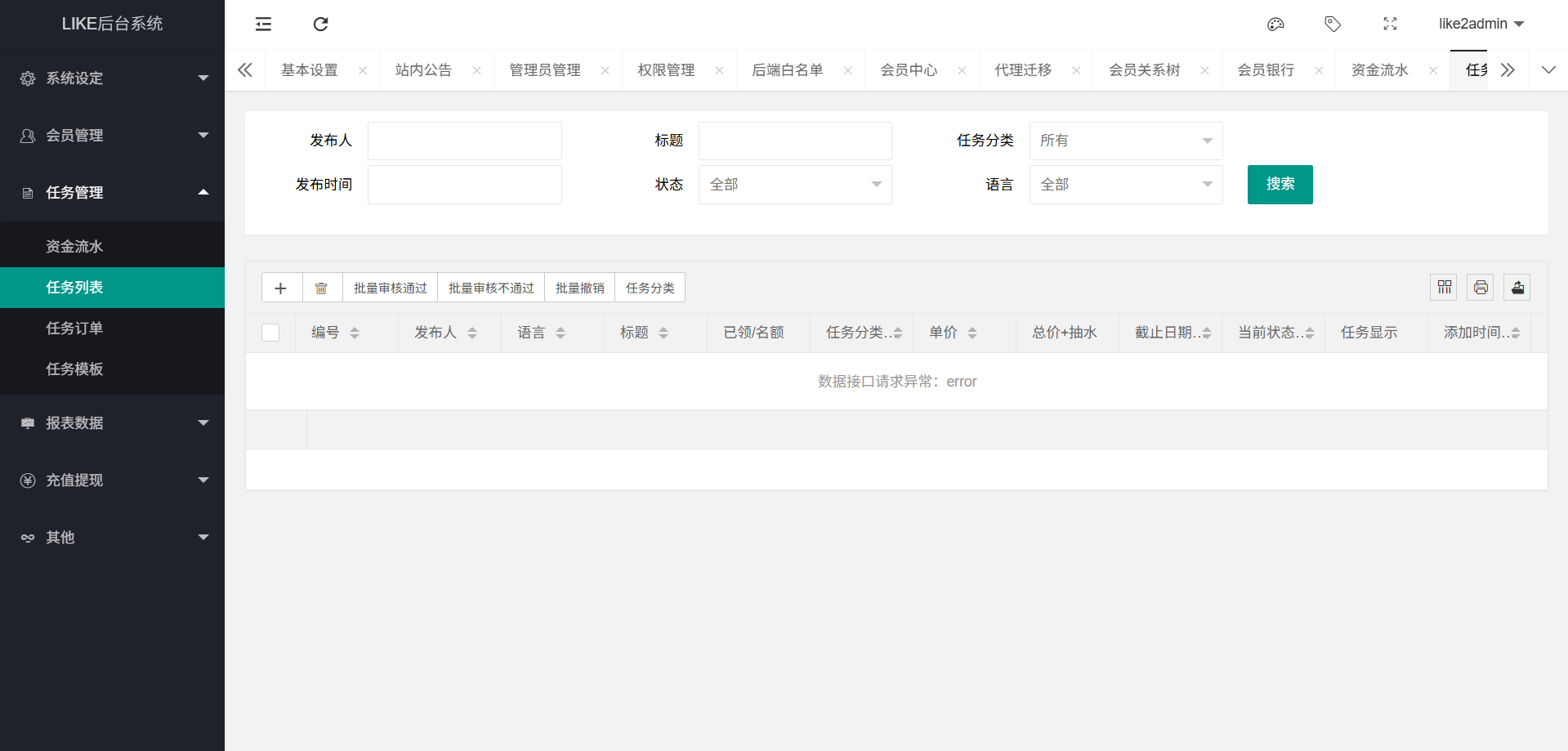Switch to the 代理迁移 tab
Image resolution: width=1568 pixels, height=751 pixels.
1023,70
